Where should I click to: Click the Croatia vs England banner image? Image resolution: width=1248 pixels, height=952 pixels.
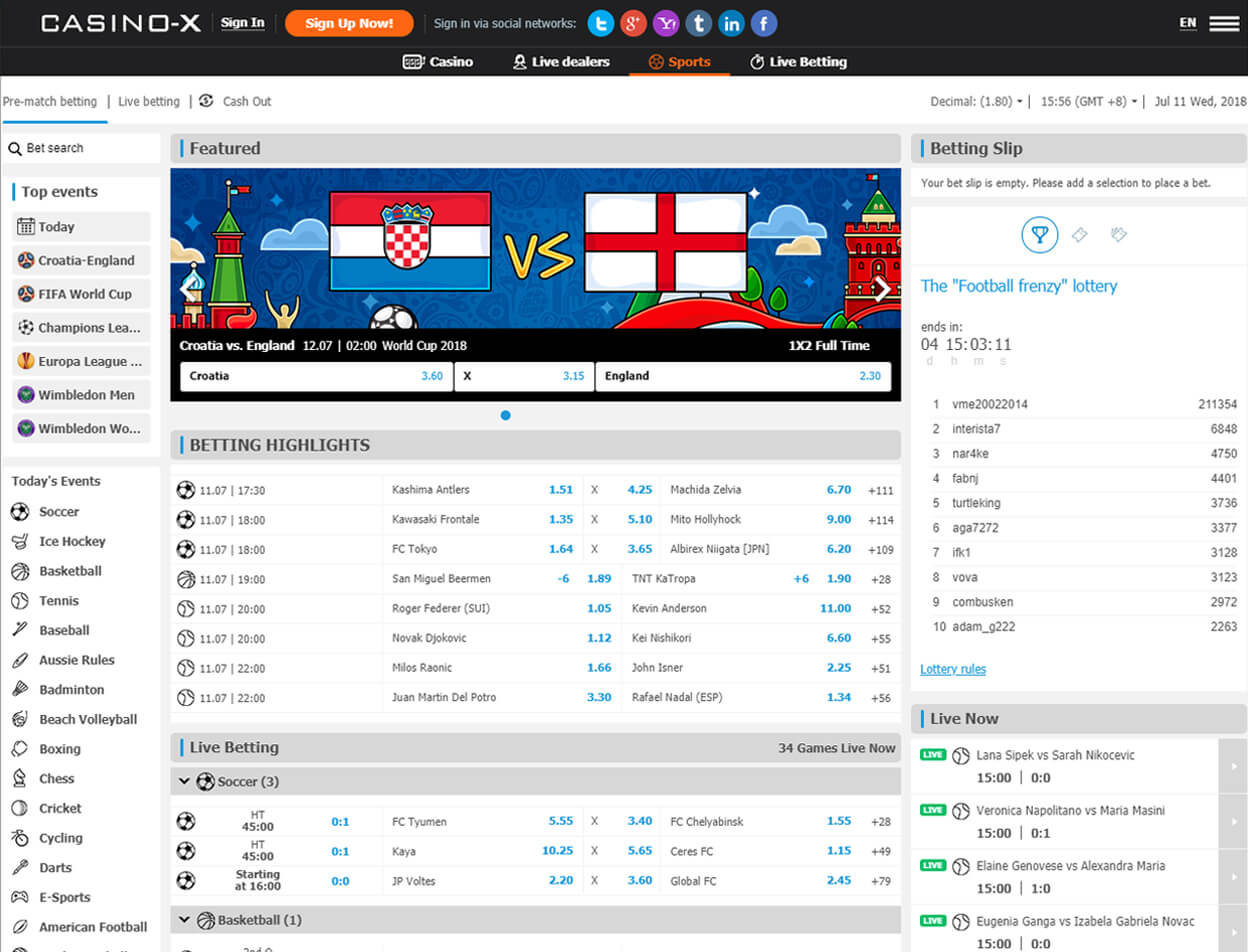535,249
